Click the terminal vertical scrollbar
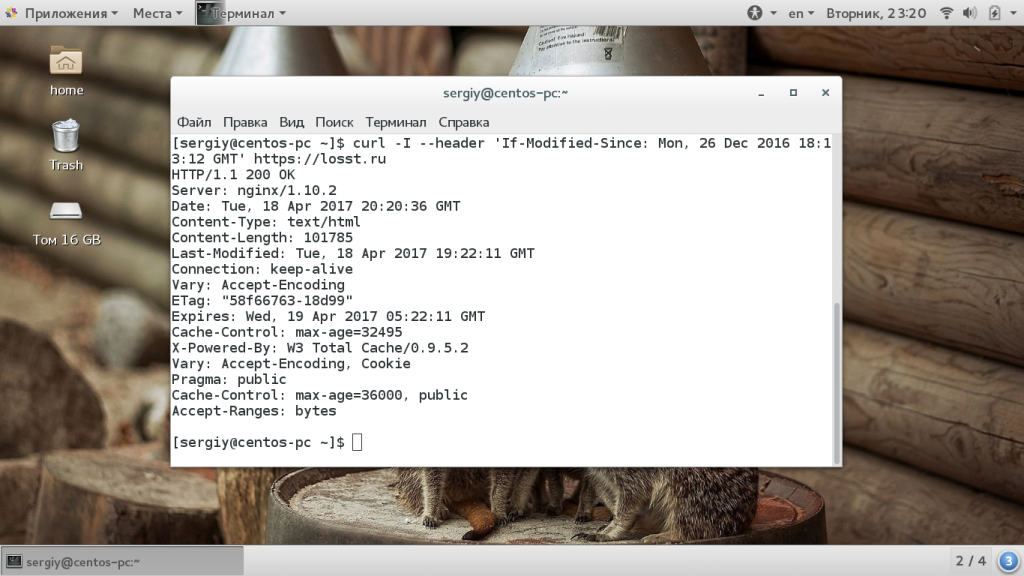 [x=836, y=380]
